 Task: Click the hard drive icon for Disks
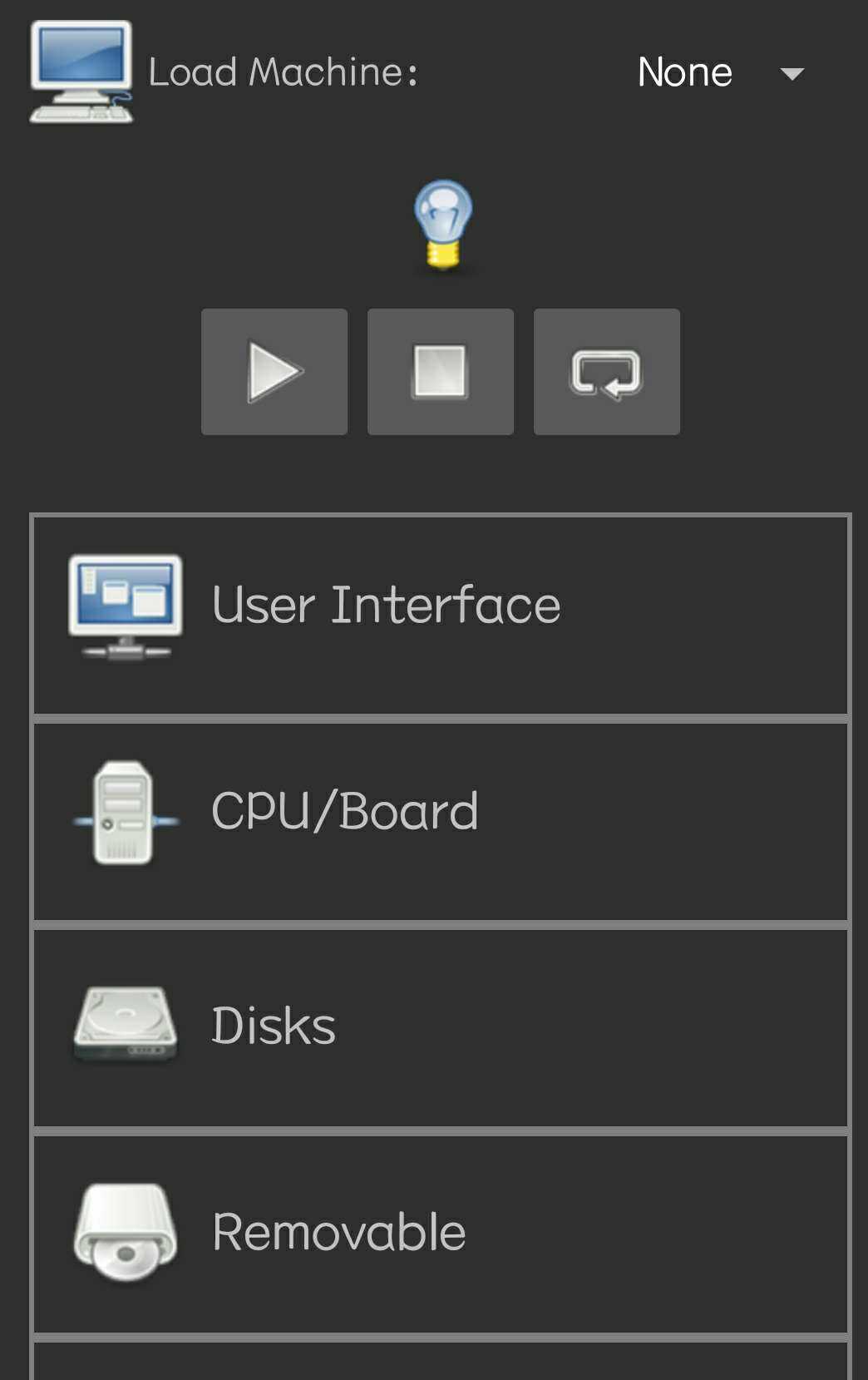point(126,1024)
